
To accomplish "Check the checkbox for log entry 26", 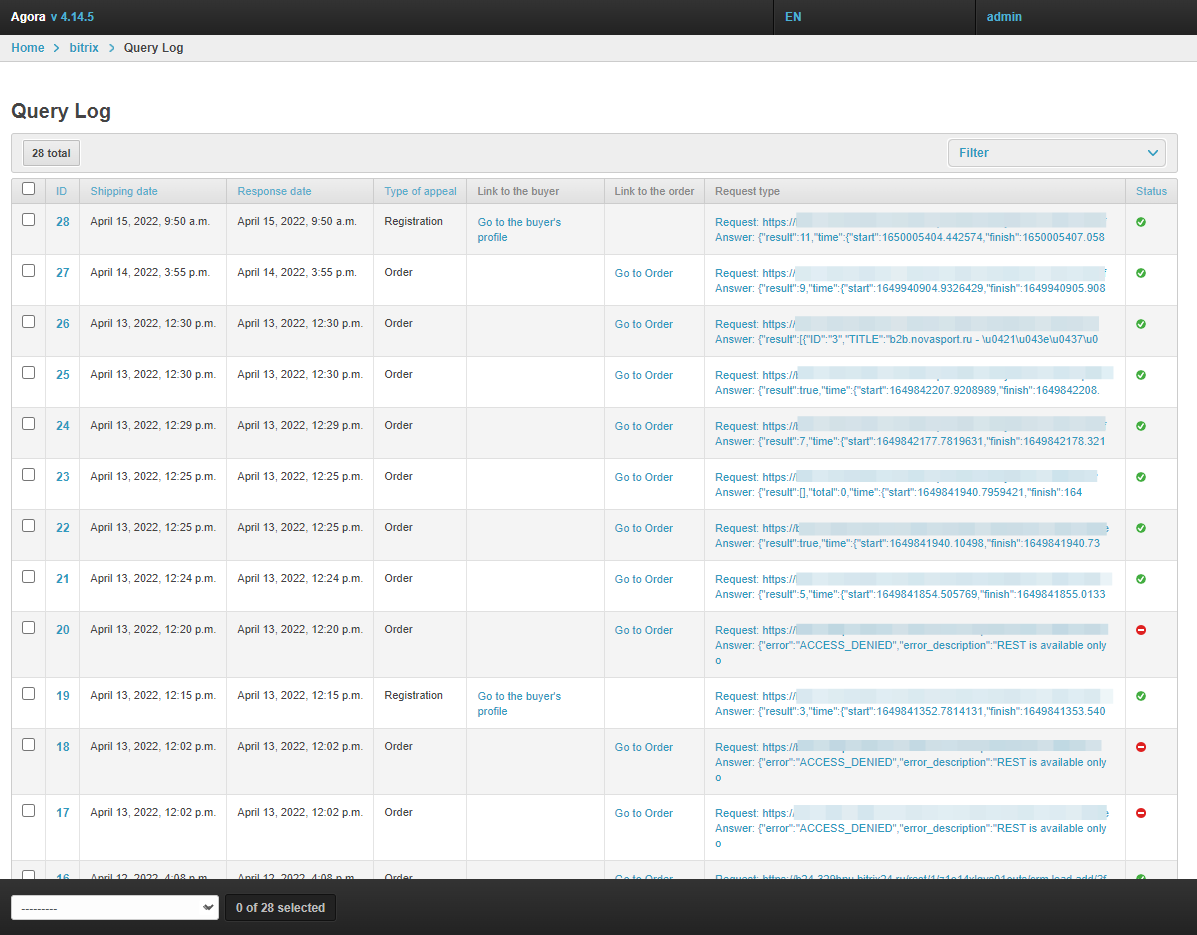I will 28,322.
